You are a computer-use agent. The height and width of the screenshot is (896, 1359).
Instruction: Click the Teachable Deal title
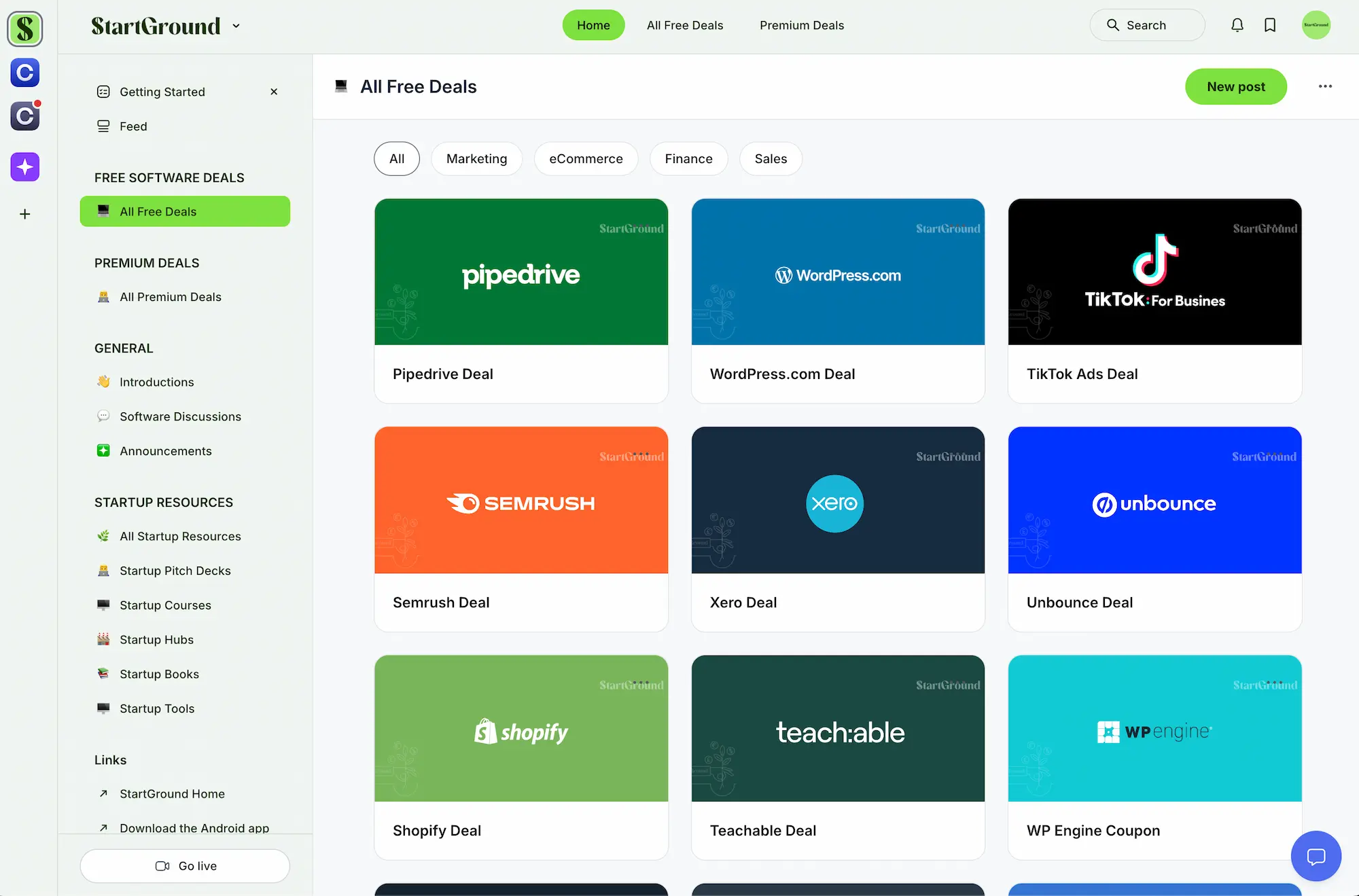click(x=762, y=830)
